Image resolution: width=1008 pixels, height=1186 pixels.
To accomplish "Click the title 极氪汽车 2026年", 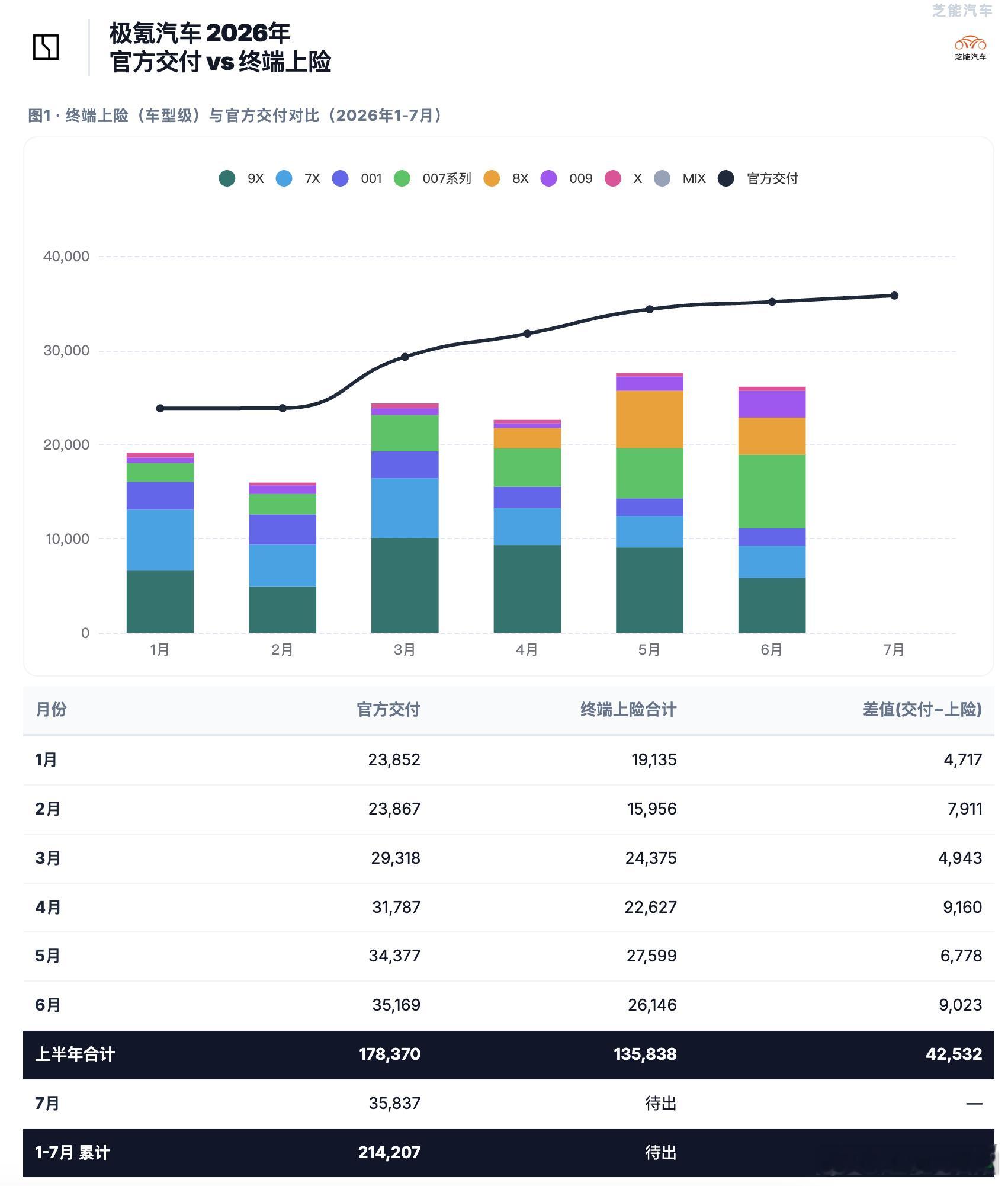I will point(200,33).
